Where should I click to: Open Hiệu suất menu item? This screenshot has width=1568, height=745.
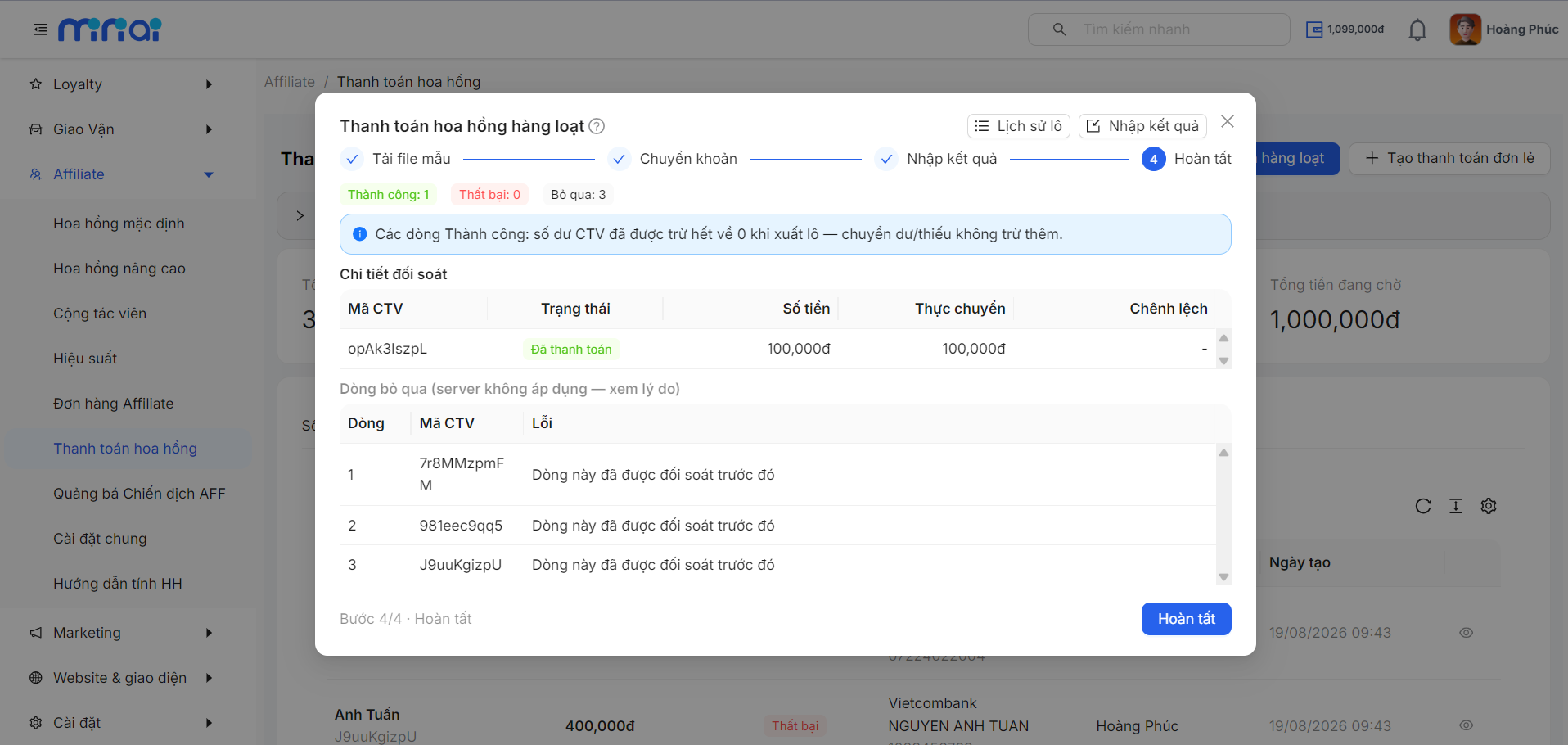tap(85, 359)
